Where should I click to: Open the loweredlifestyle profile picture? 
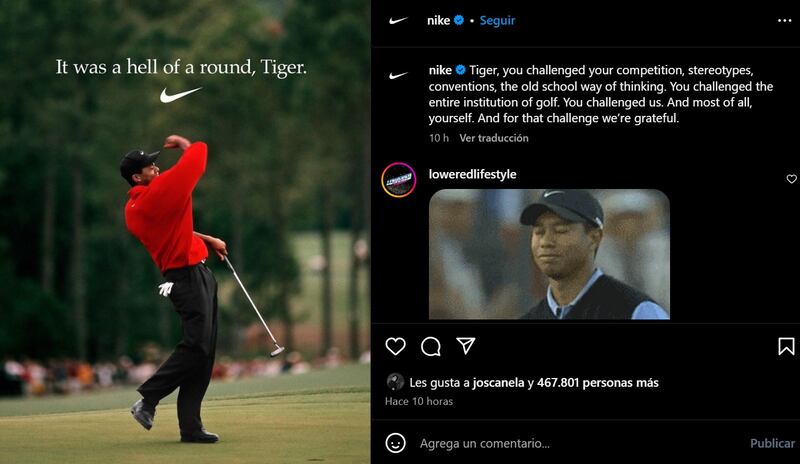[398, 180]
